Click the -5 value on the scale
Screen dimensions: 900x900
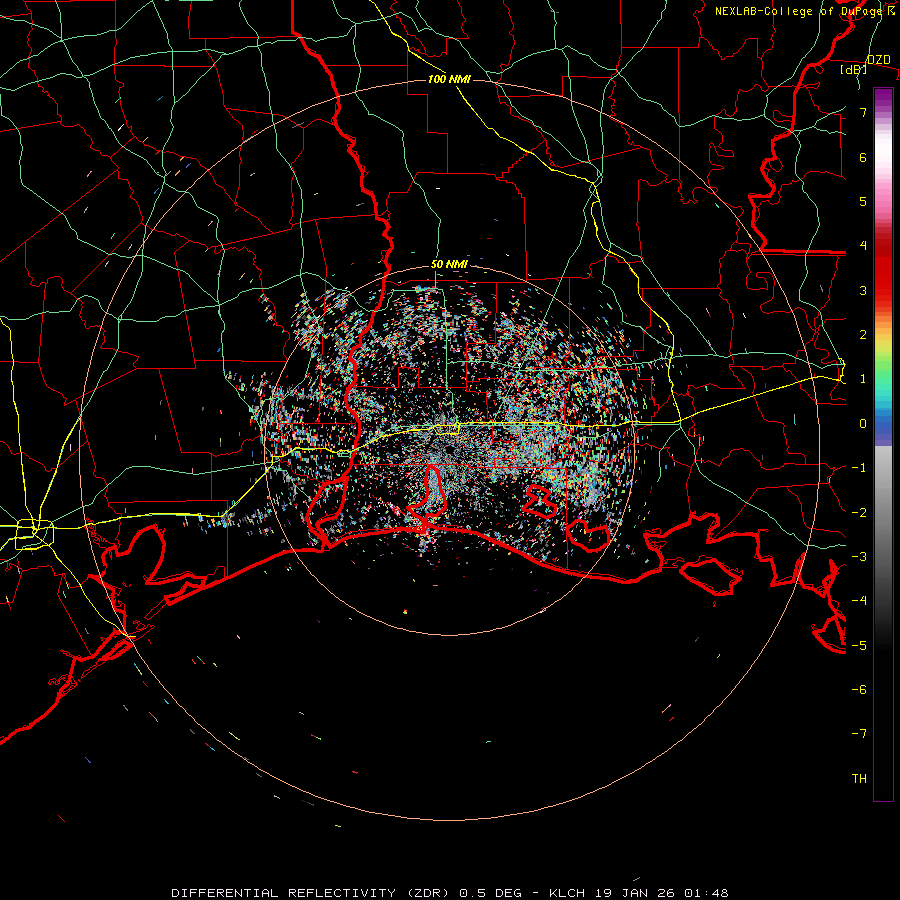[x=859, y=645]
